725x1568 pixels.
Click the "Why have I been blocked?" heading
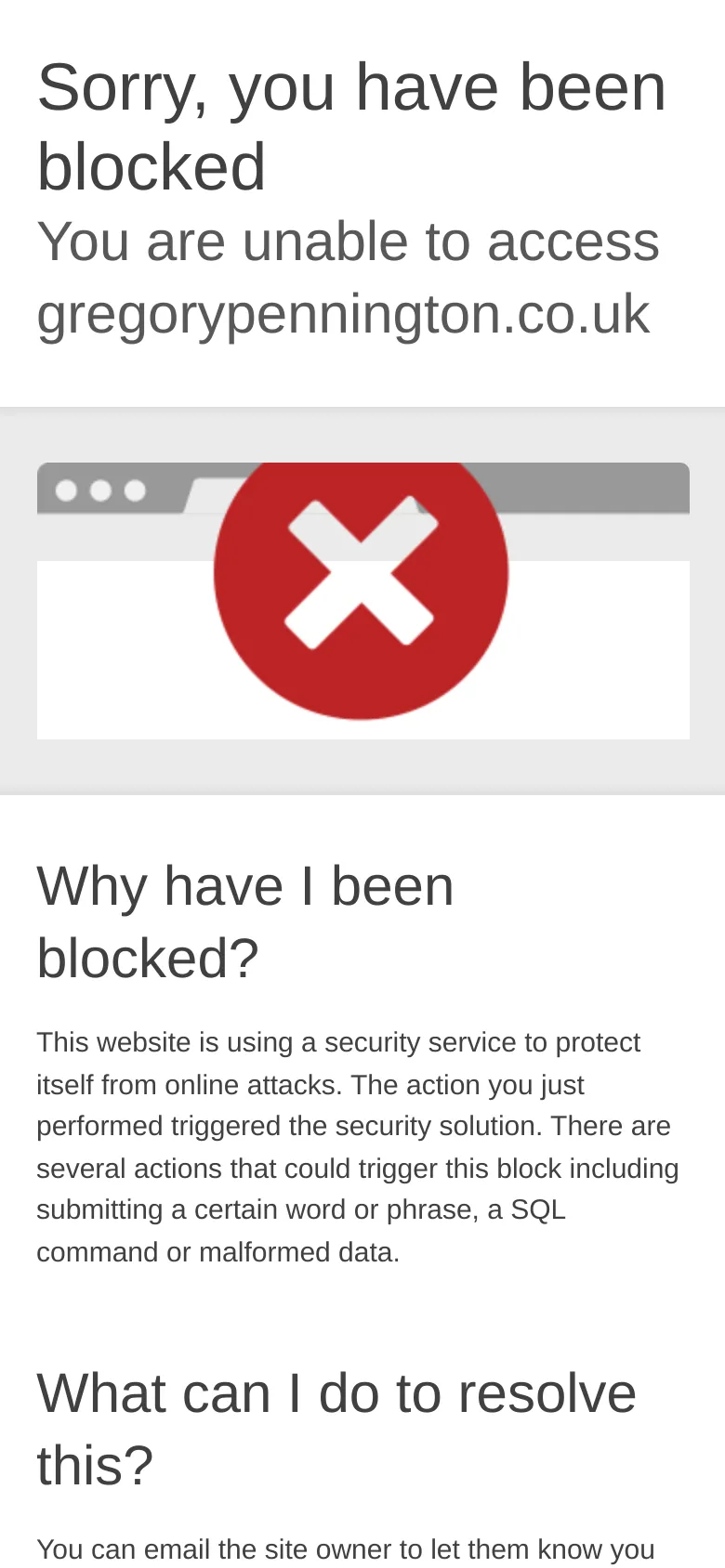click(x=245, y=921)
